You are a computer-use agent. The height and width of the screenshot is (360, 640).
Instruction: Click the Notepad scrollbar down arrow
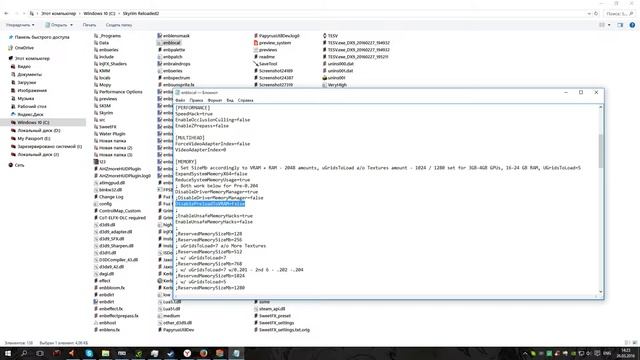[600, 292]
